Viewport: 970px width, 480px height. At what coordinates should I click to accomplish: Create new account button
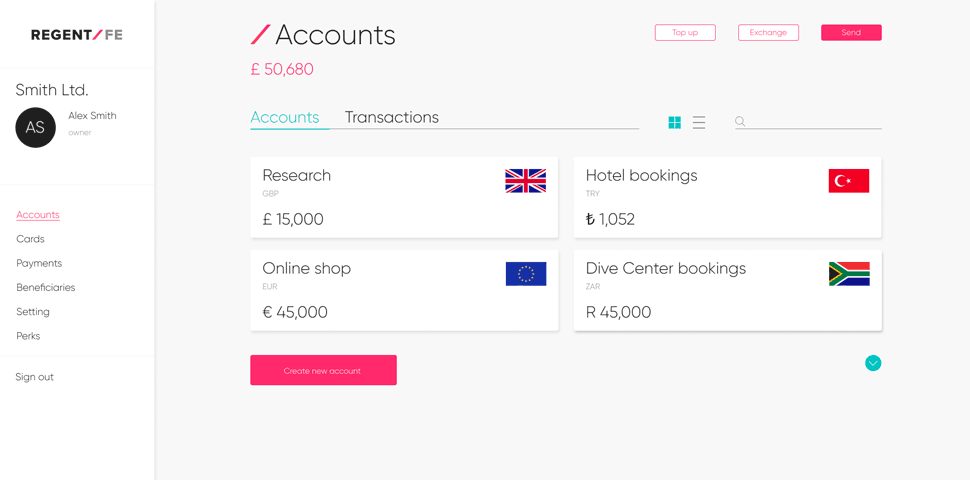tap(324, 370)
